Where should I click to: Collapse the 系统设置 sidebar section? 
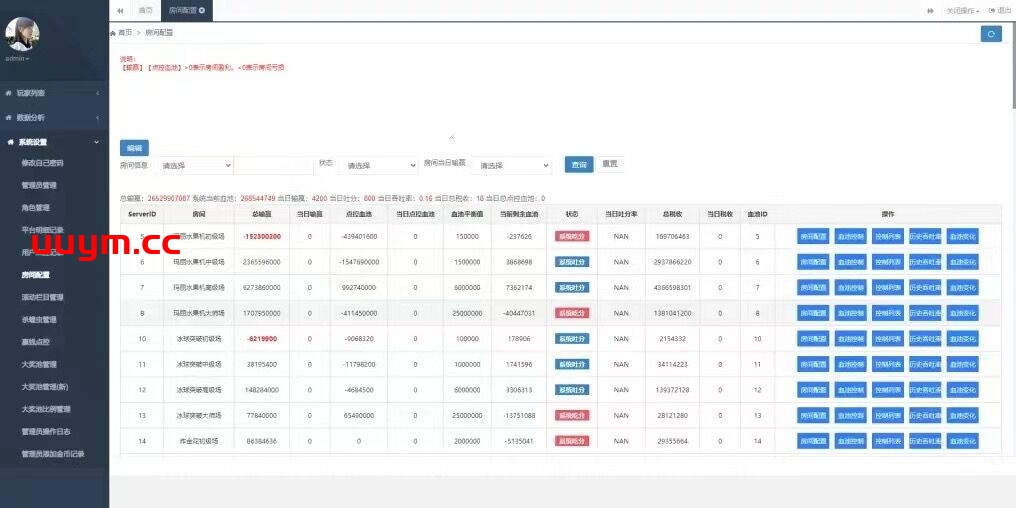(54, 142)
